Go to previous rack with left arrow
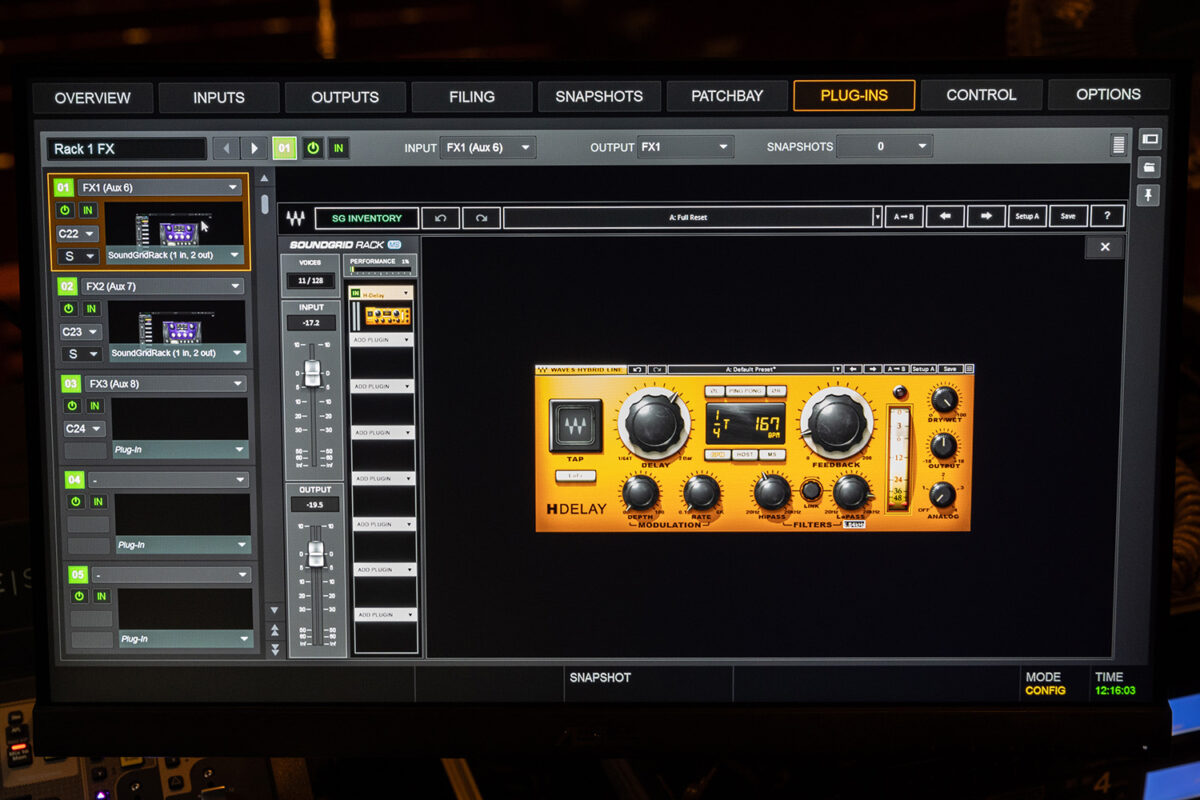This screenshot has width=1200, height=800. click(226, 148)
